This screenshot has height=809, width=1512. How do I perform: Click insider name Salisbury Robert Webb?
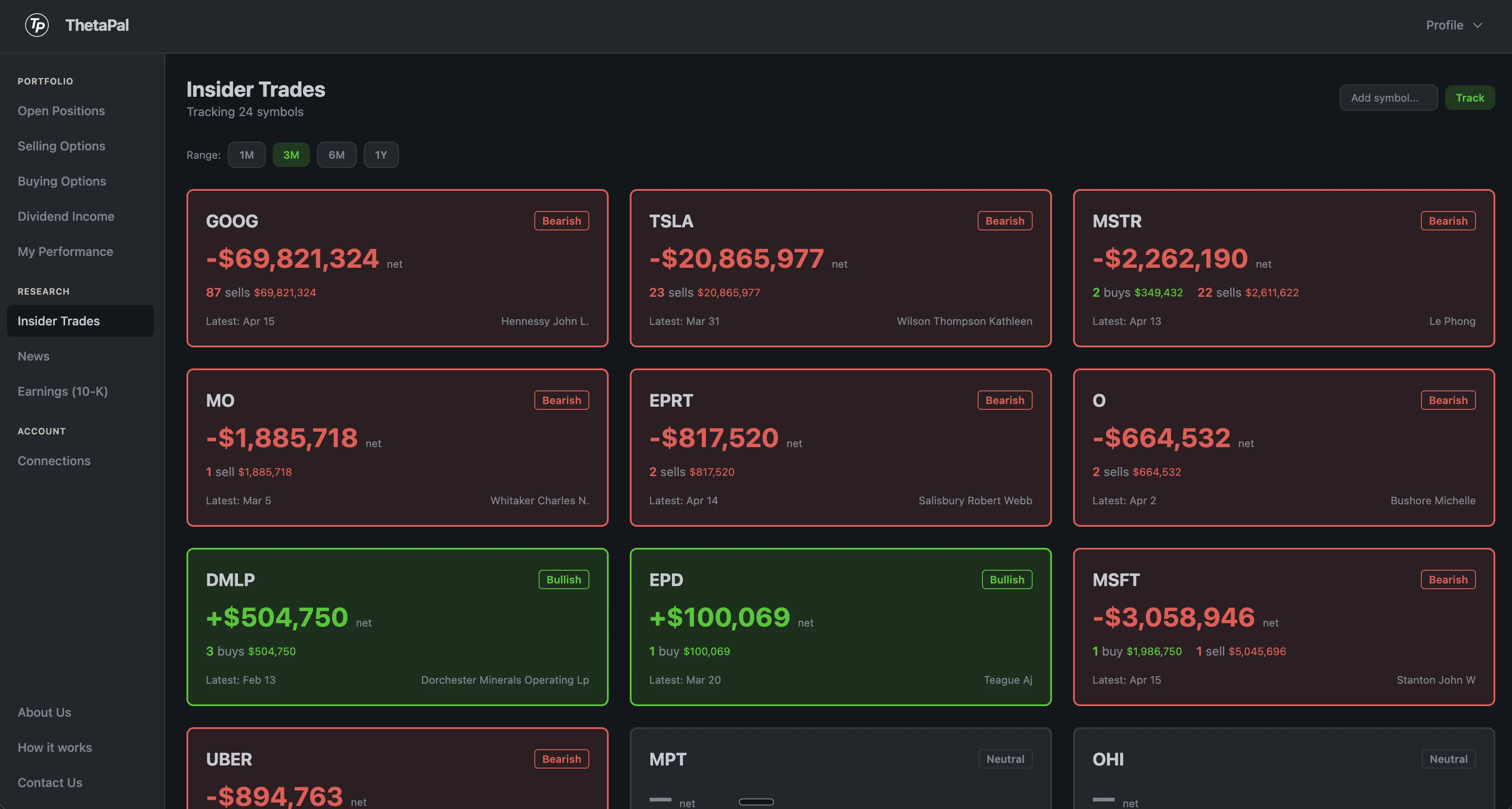(x=975, y=501)
